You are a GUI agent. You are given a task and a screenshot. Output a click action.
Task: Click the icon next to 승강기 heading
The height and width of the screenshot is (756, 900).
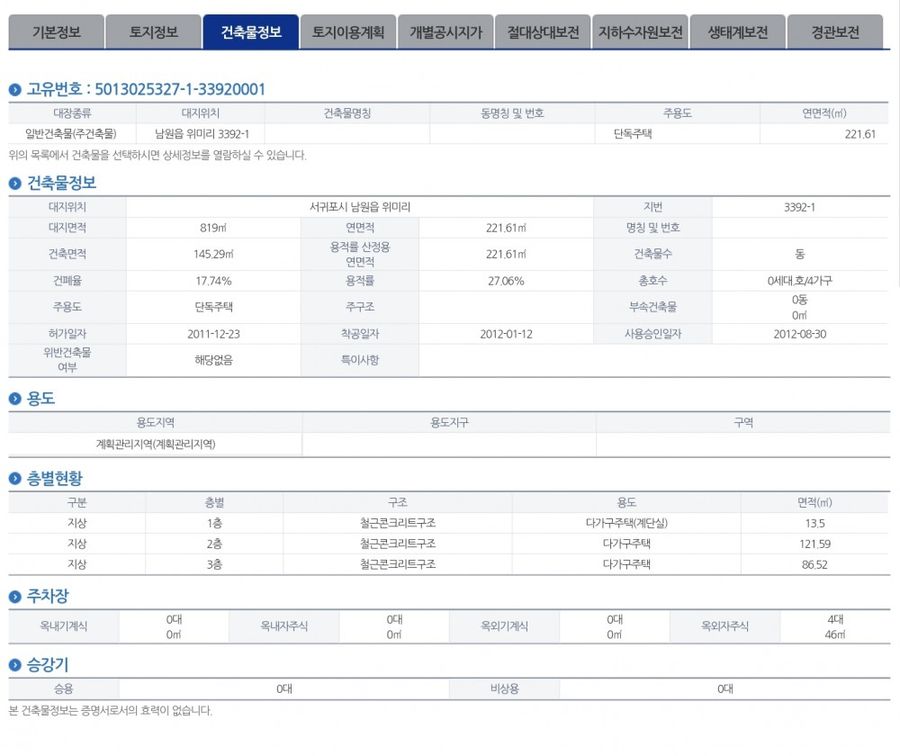point(15,665)
